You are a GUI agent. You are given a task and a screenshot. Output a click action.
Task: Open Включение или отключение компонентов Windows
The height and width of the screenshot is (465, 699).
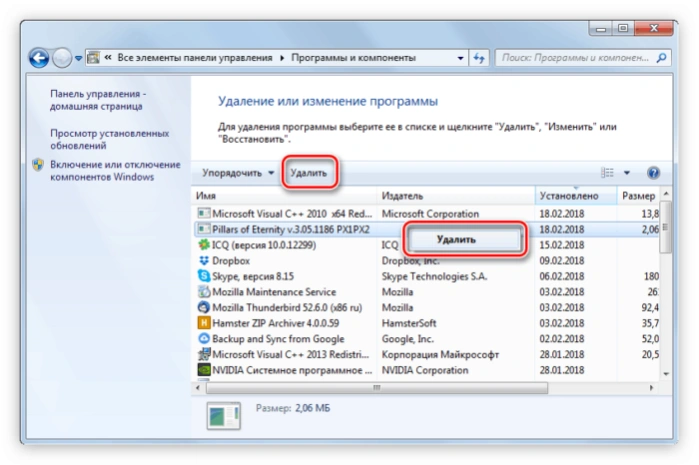(115, 171)
